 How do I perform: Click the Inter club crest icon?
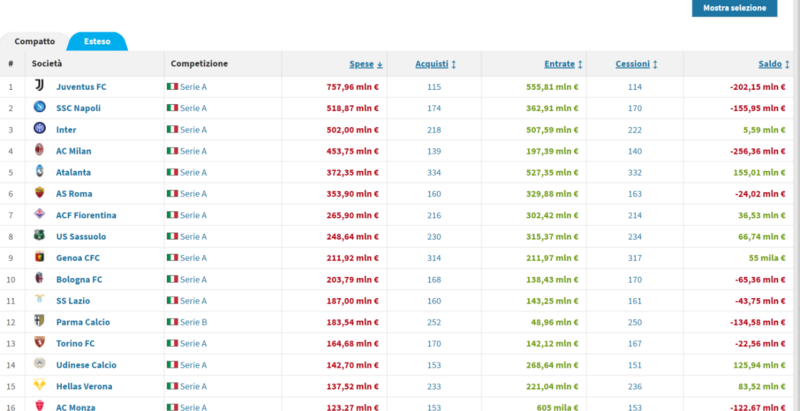click(40, 129)
